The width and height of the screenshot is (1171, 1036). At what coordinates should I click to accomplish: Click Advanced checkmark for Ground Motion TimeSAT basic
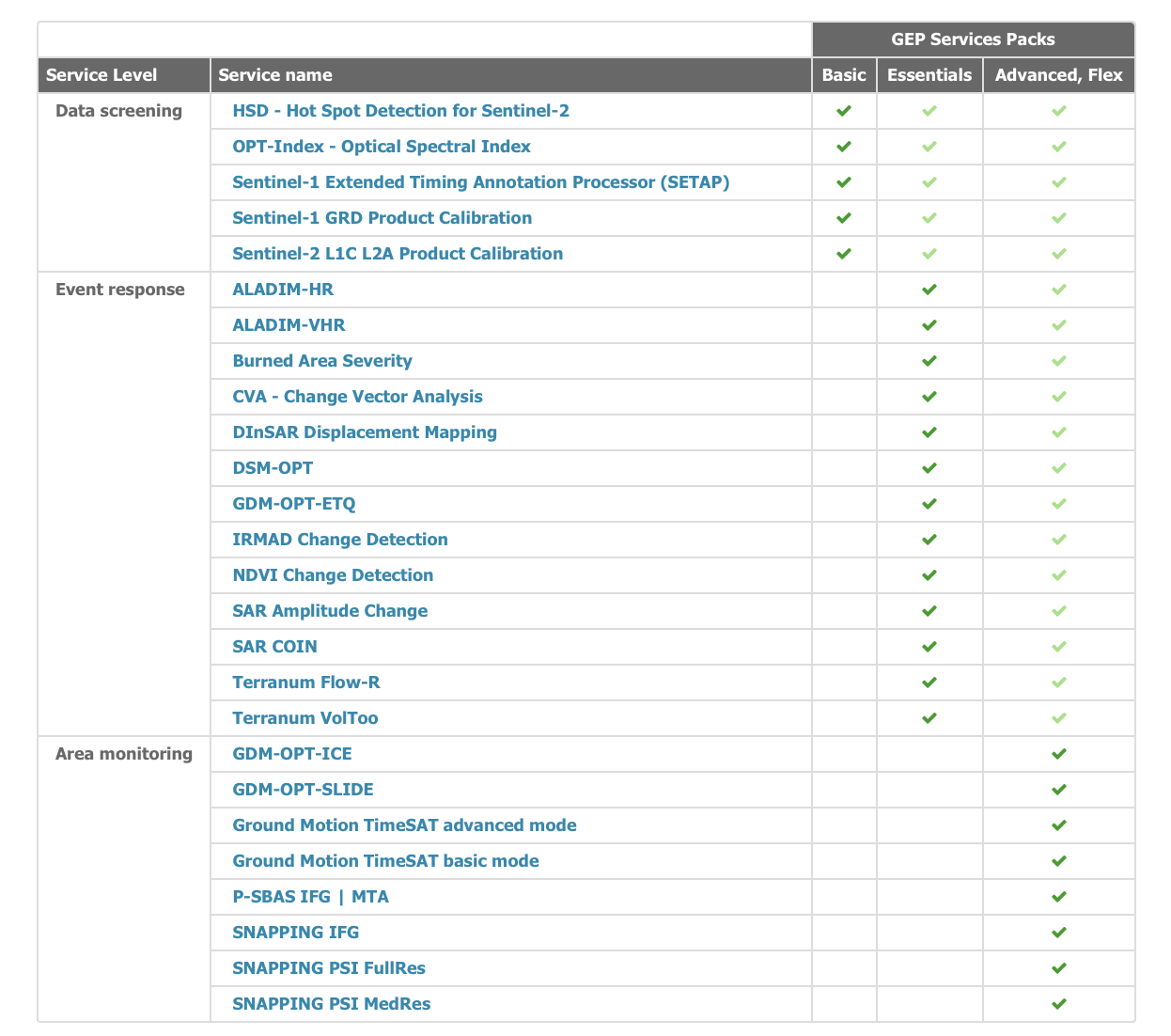point(1059,861)
